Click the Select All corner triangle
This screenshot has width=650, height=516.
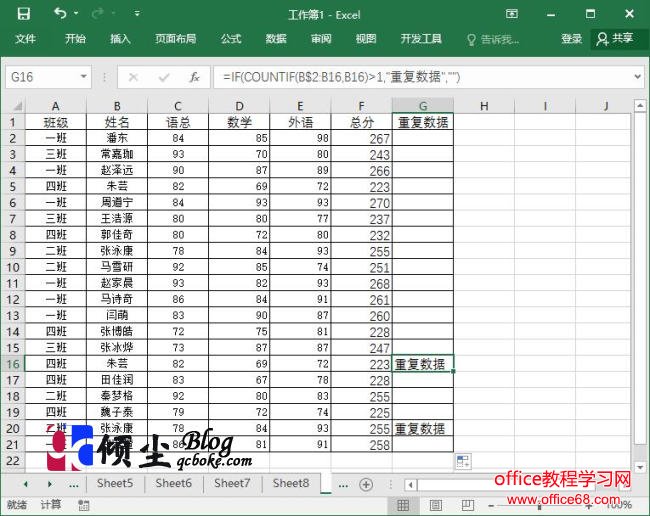pos(18,106)
